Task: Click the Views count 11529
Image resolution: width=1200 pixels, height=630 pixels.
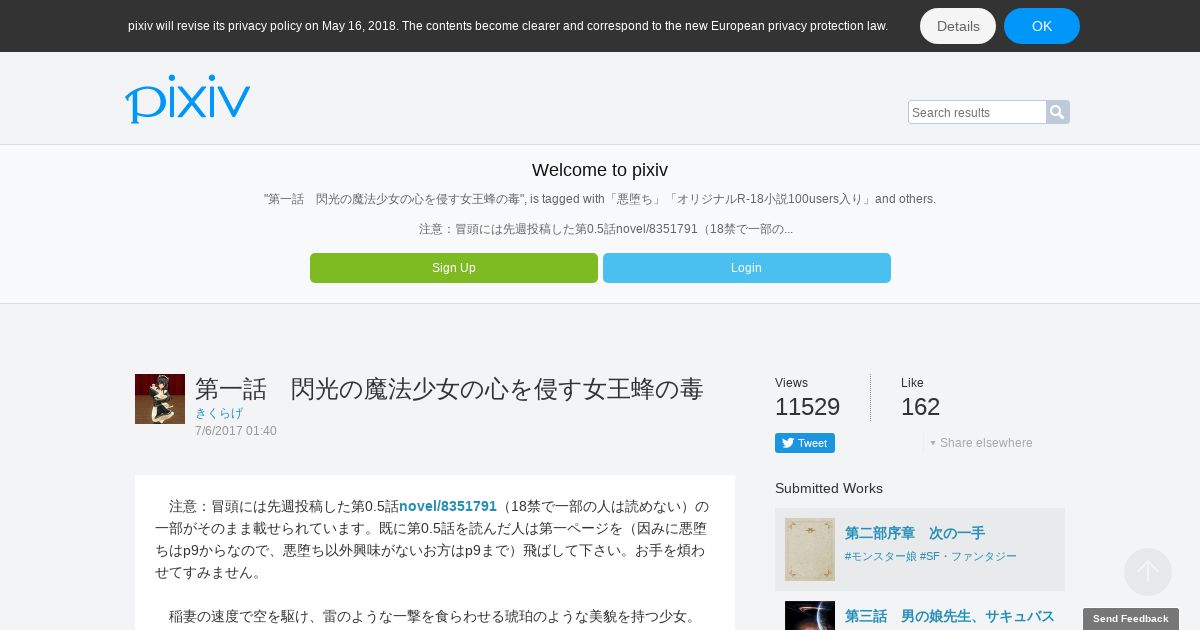Action: [807, 407]
